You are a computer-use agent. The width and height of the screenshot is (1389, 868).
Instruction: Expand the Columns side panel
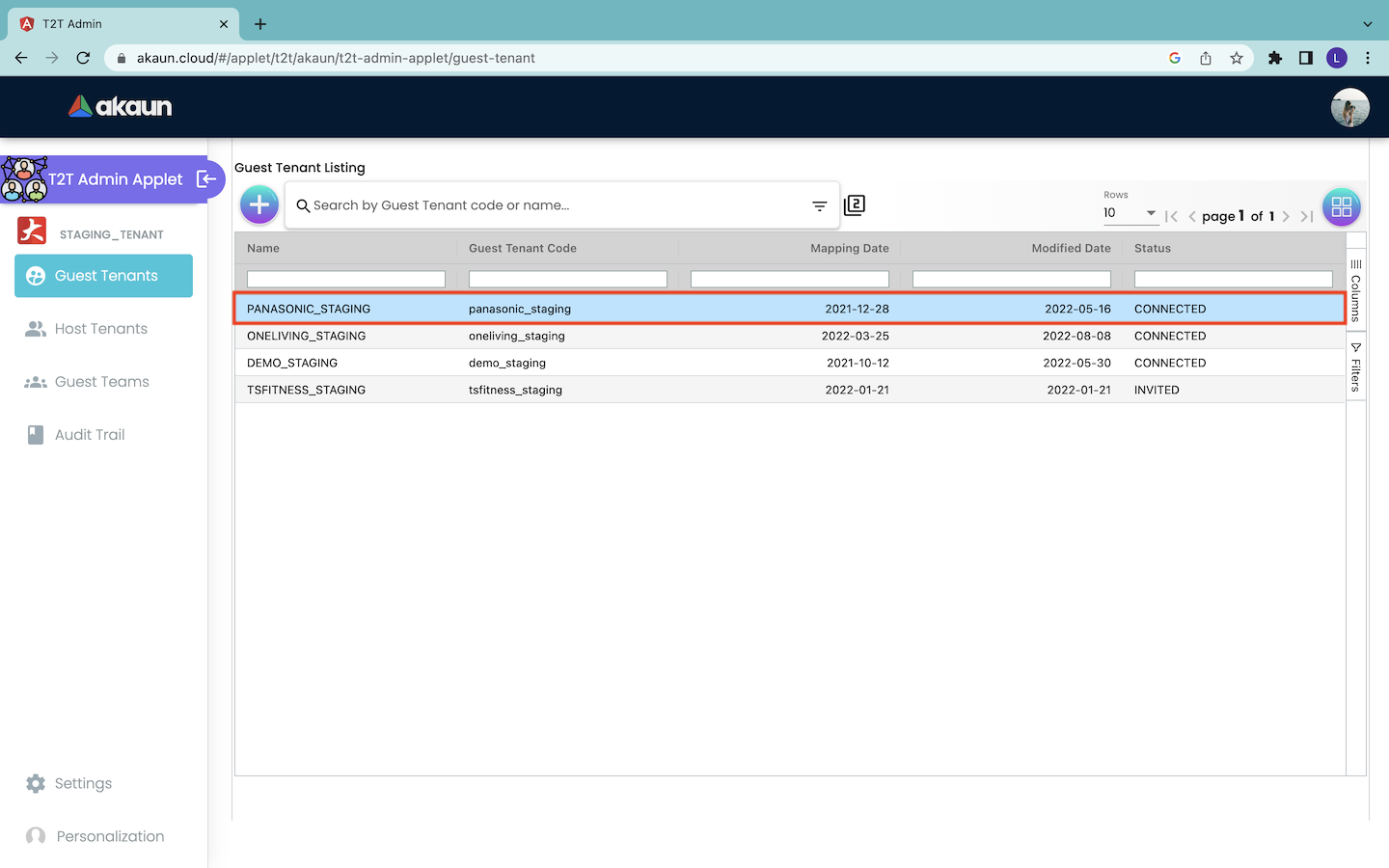pyautogui.click(x=1355, y=289)
